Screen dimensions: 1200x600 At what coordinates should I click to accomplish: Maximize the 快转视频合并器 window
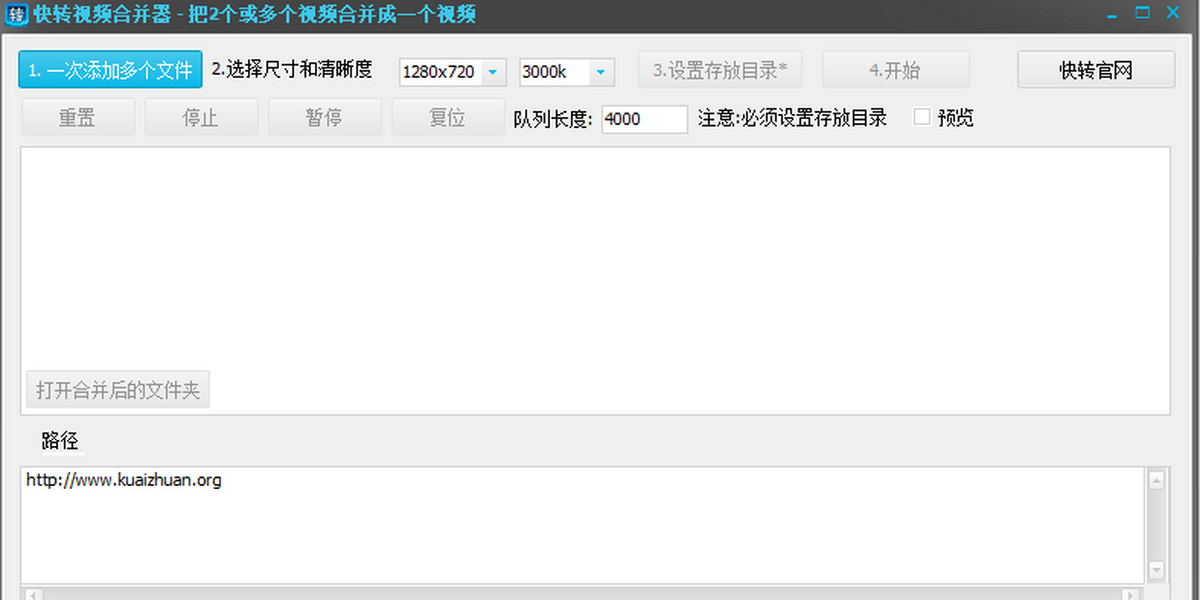point(1143,13)
